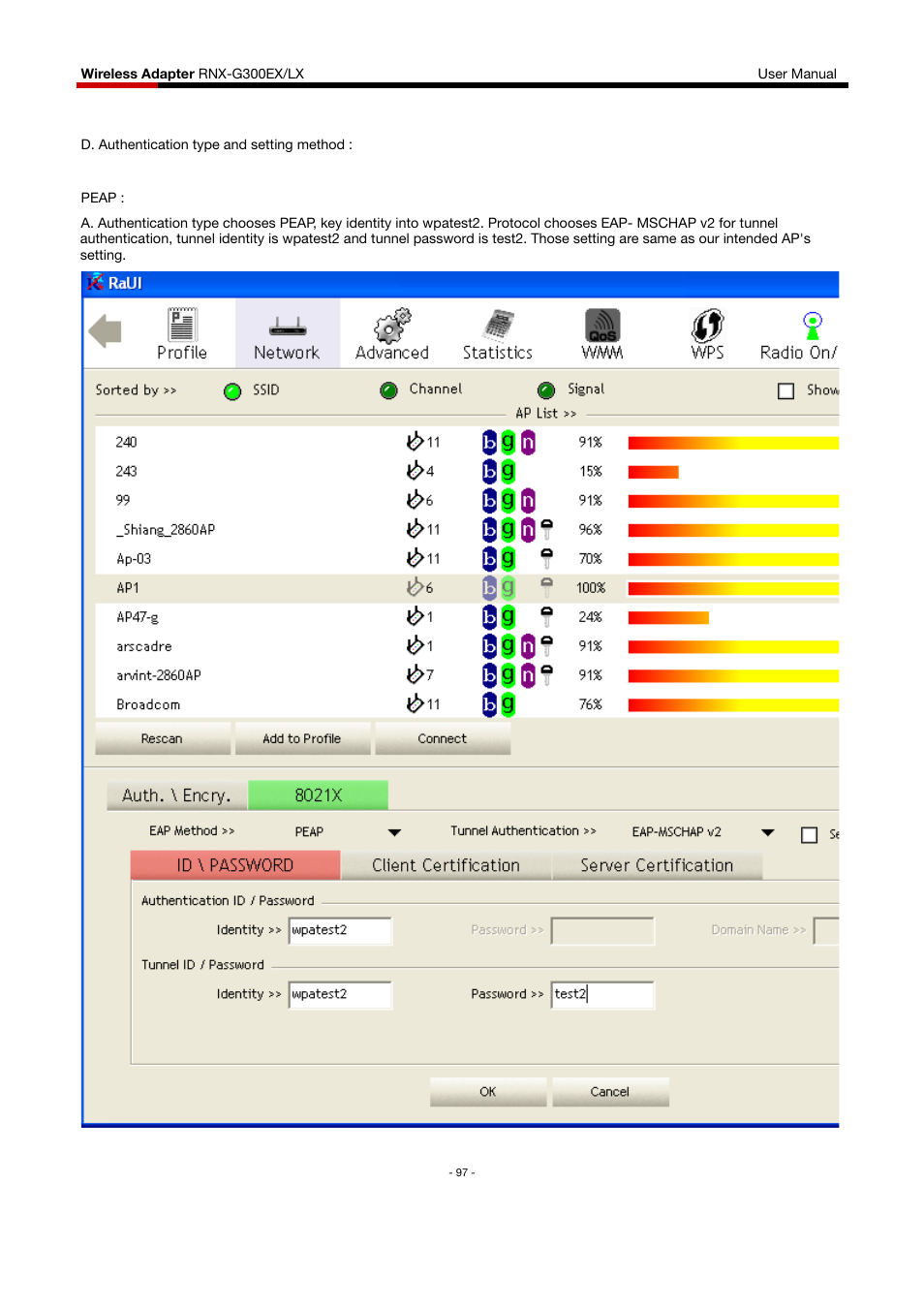Viewport: 924px width, 1308px height.
Task: Click the 802.11g icon in Broadcom row
Action: coord(508,704)
